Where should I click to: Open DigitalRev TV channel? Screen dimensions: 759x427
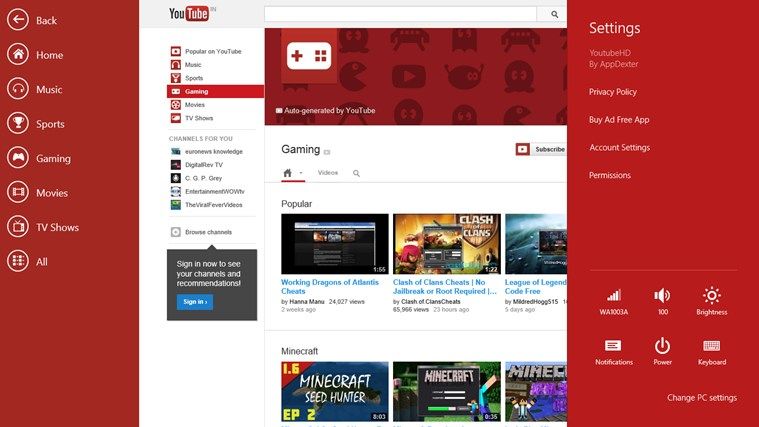pos(204,165)
